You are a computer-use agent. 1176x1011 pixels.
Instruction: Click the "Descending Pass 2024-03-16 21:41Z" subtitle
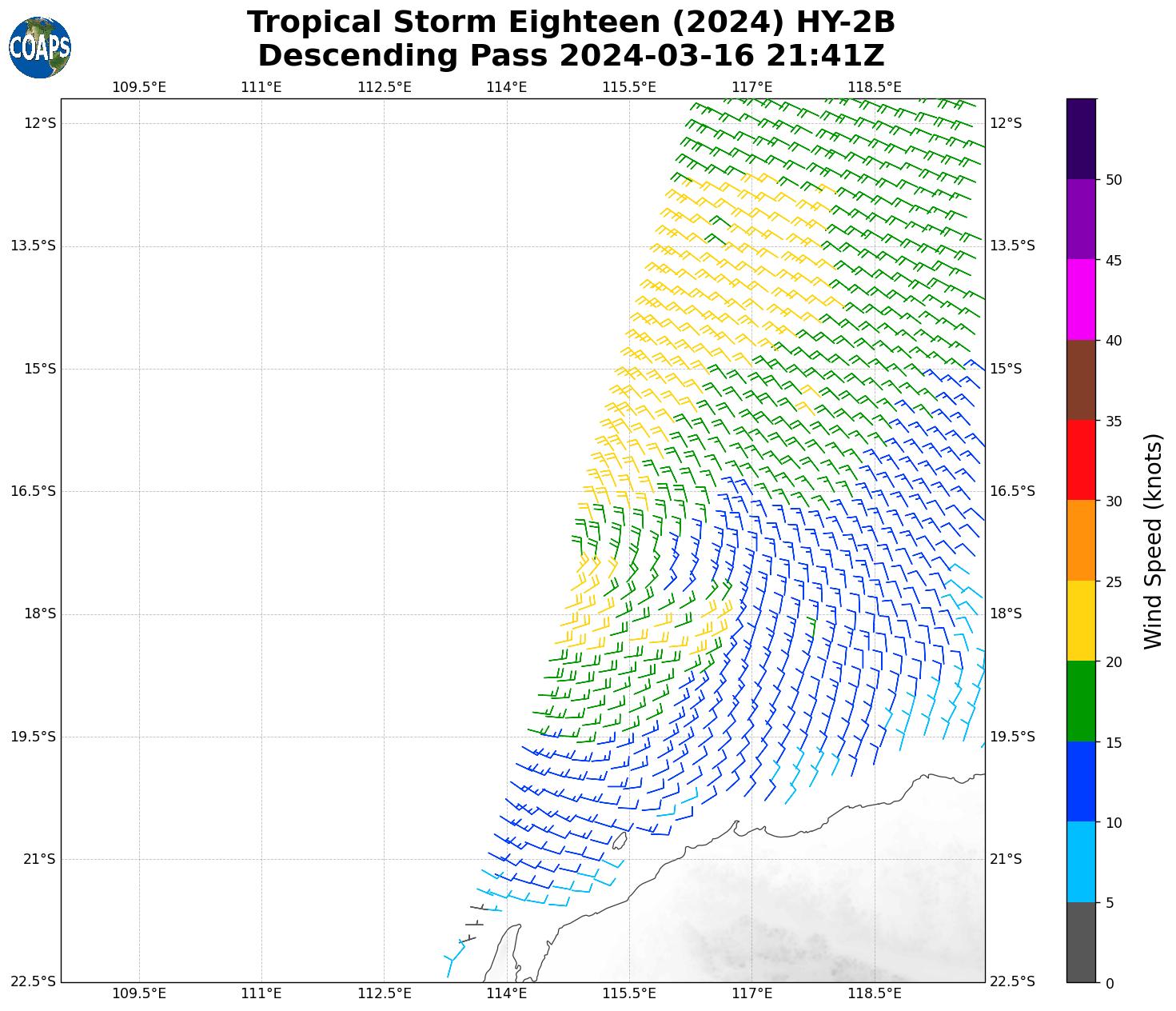point(571,56)
